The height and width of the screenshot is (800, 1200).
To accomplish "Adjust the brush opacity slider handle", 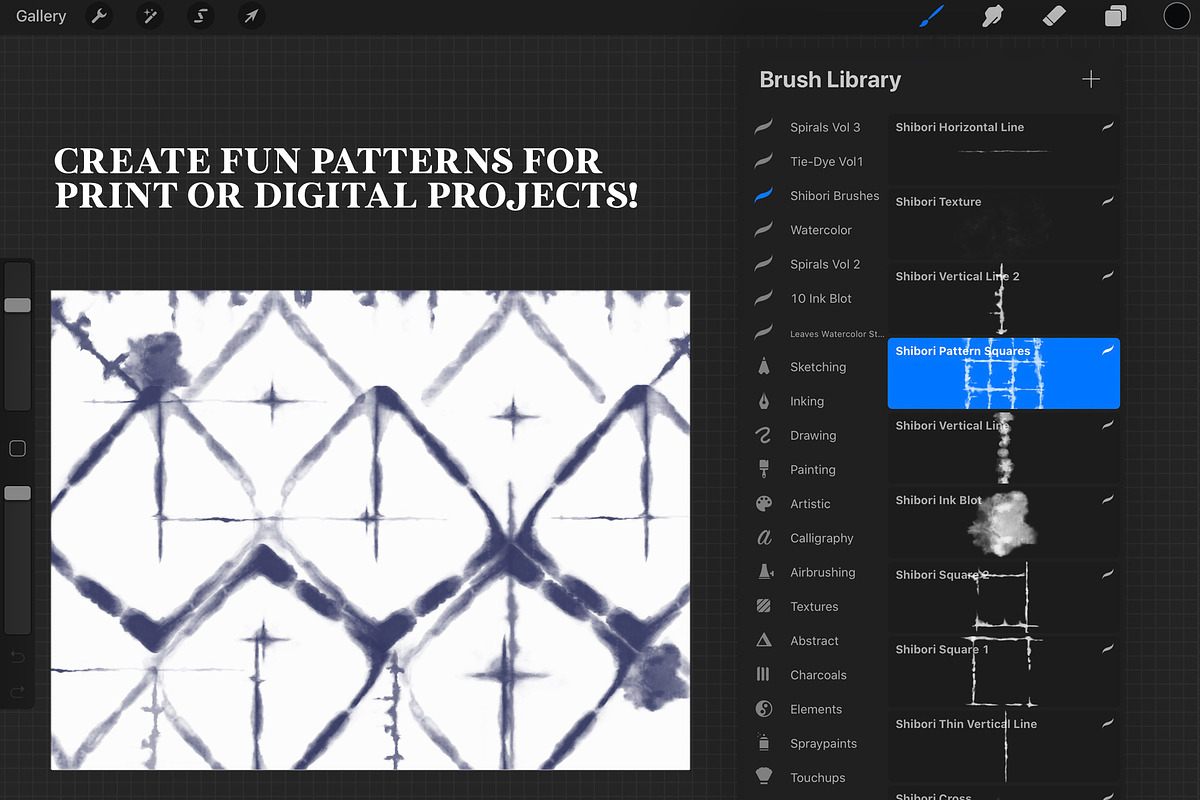I will (x=17, y=493).
